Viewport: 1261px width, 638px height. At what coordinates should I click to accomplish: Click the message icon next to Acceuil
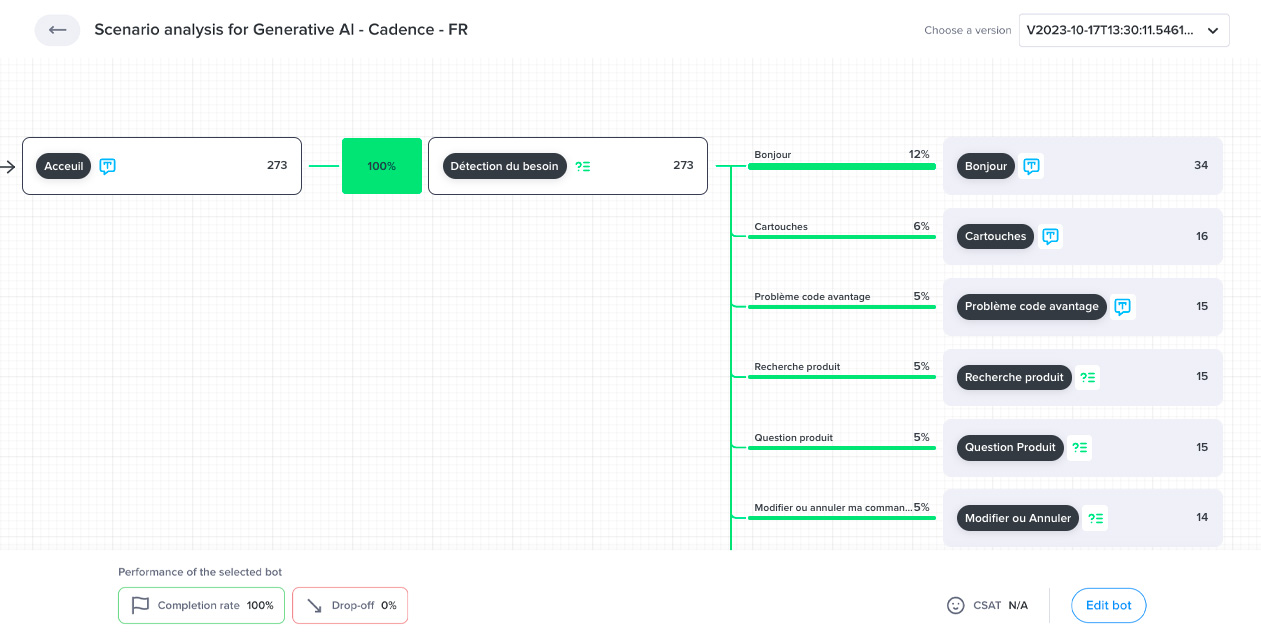coord(108,166)
